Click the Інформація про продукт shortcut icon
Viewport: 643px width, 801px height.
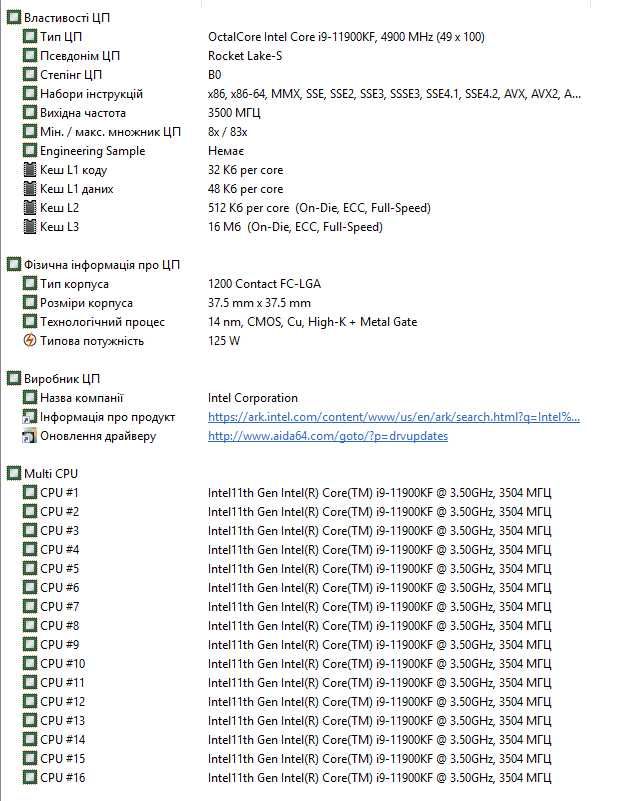coord(30,417)
